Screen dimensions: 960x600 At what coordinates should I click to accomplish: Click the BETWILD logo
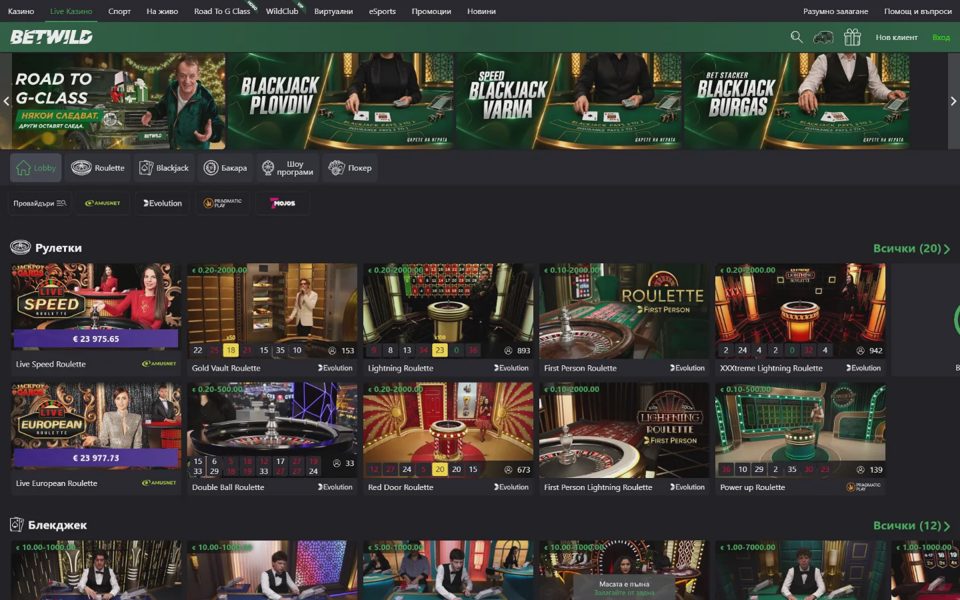(51, 37)
